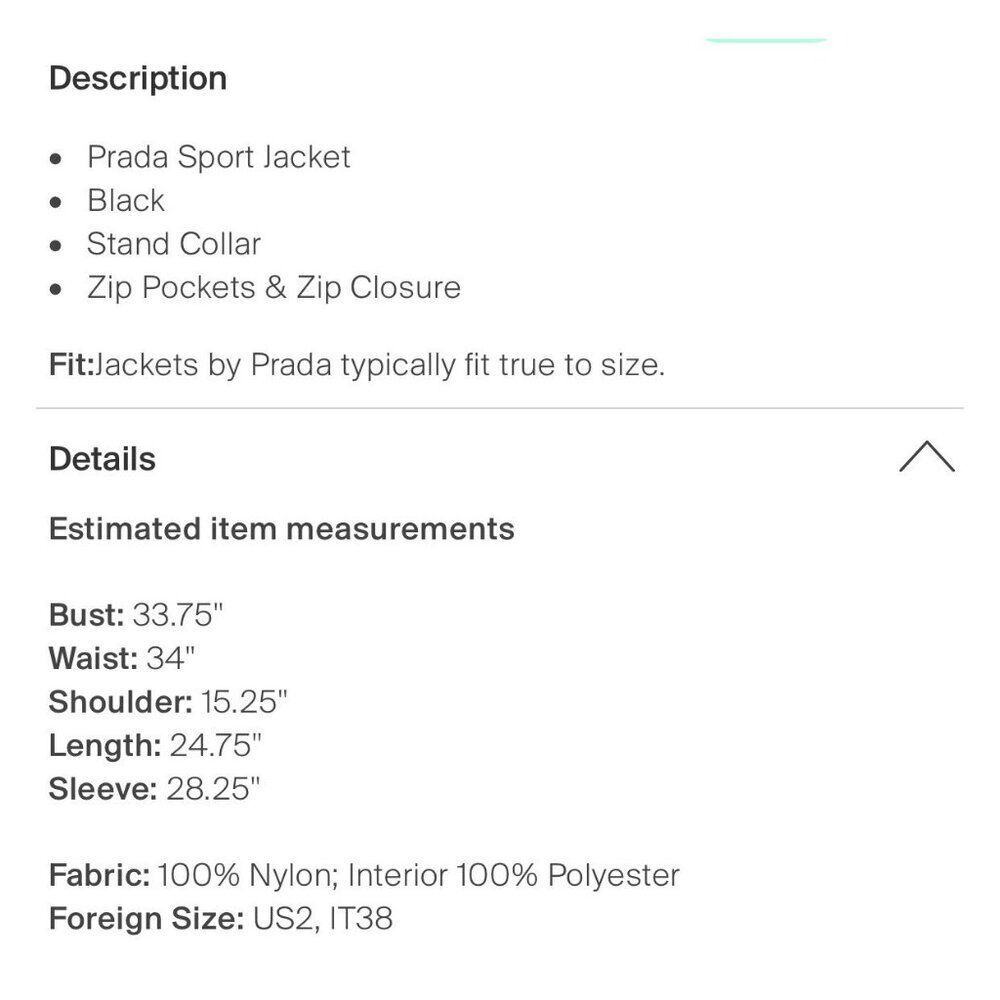Screen dimensions: 1000x1000
Task: Click the bold Fabric label
Action: coord(99,876)
